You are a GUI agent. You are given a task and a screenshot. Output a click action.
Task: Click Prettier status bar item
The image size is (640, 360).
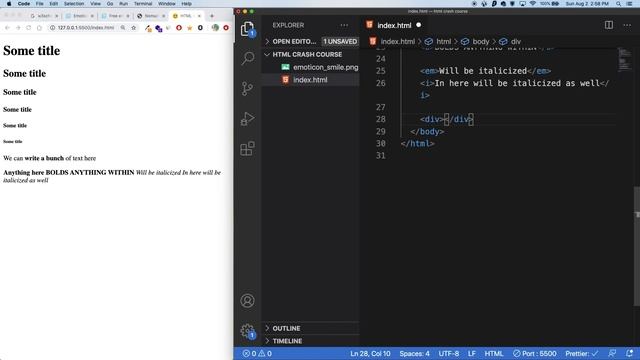tap(582, 353)
